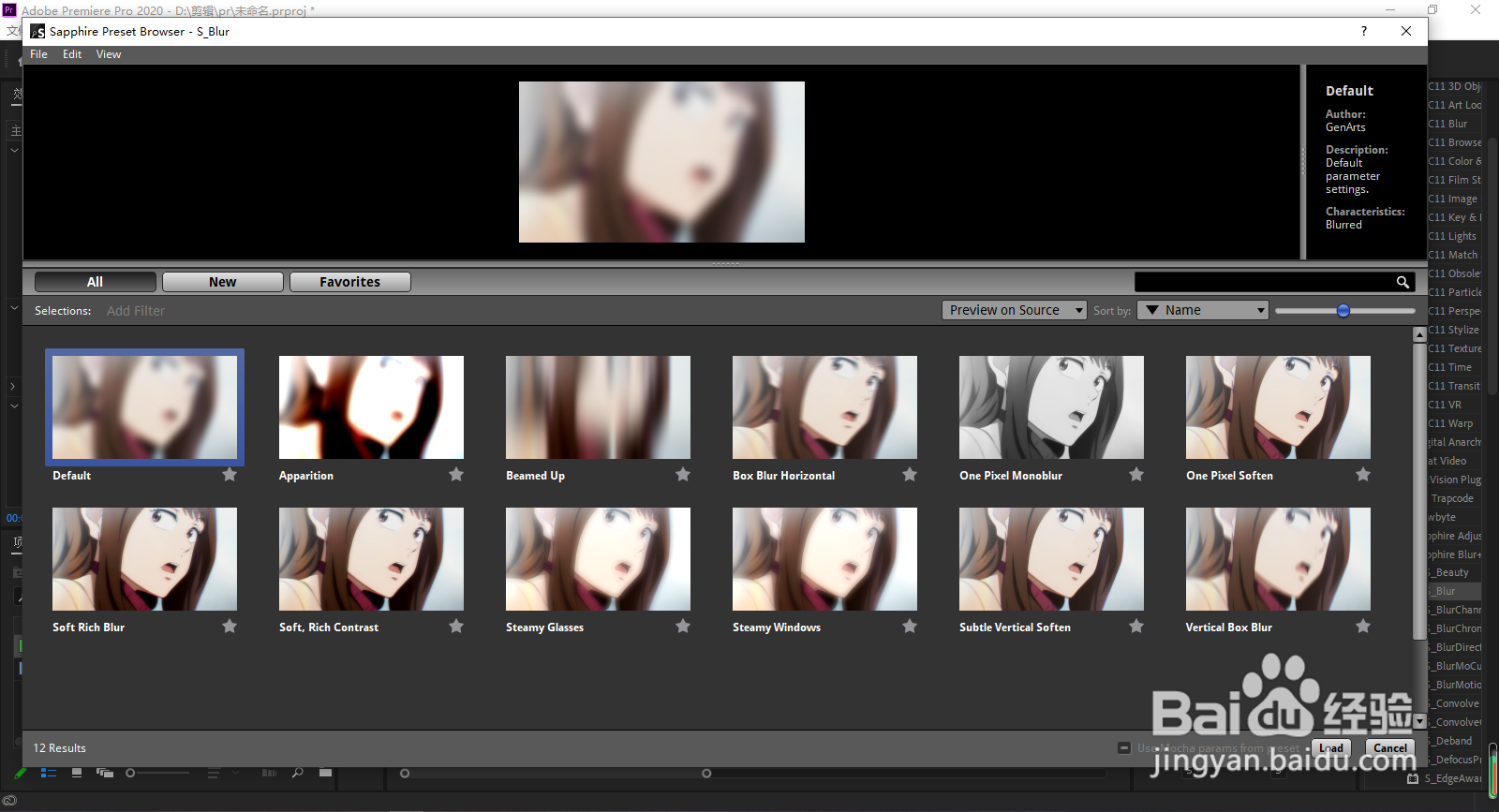Click Add Filter next to Selections
The height and width of the screenshot is (812, 1499).
[x=136, y=311]
